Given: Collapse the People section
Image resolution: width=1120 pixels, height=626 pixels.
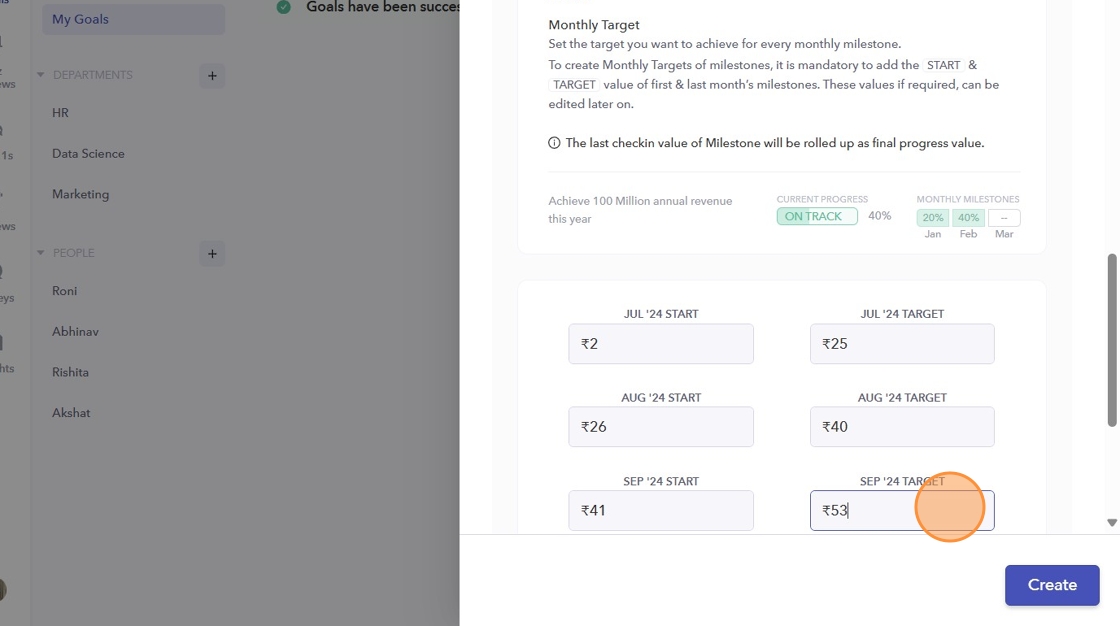Looking at the screenshot, I should coord(41,253).
